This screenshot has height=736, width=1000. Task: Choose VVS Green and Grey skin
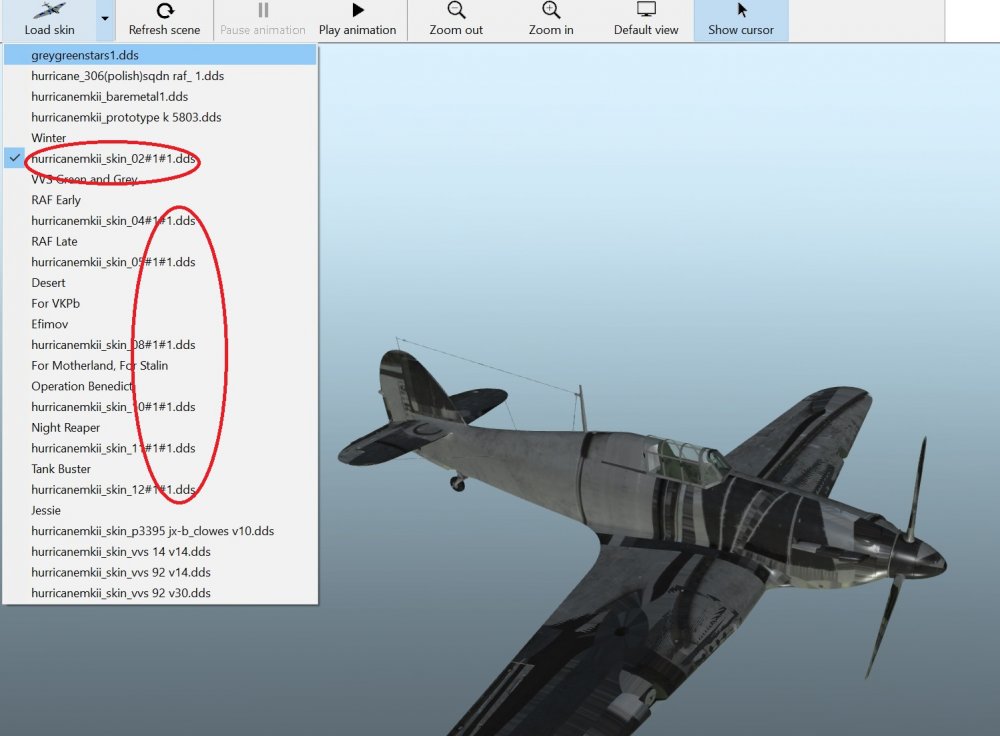pyautogui.click(x=160, y=180)
